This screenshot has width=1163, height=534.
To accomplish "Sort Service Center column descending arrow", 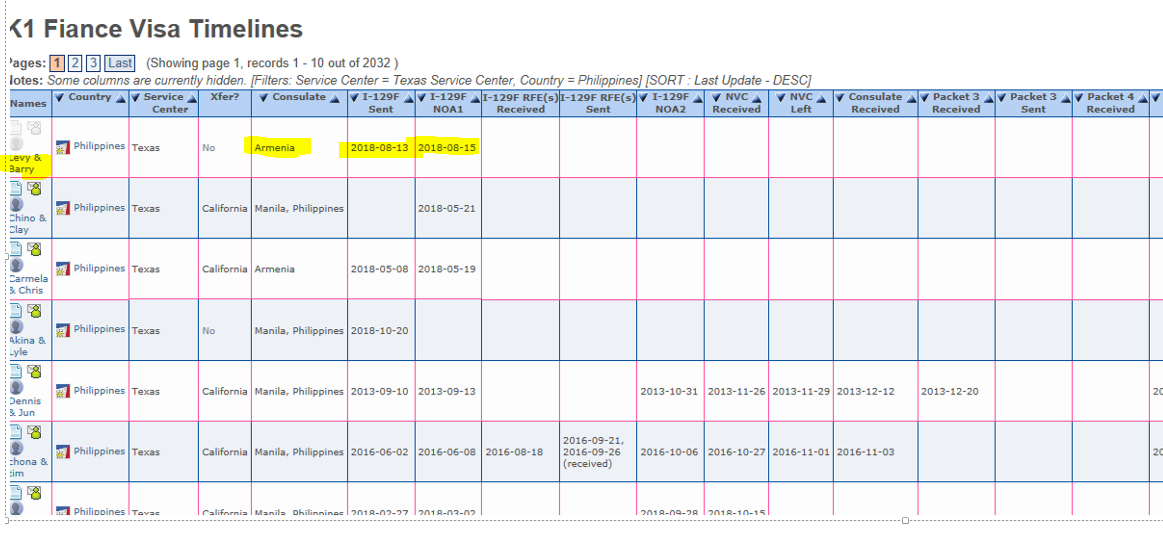I will tap(136, 97).
